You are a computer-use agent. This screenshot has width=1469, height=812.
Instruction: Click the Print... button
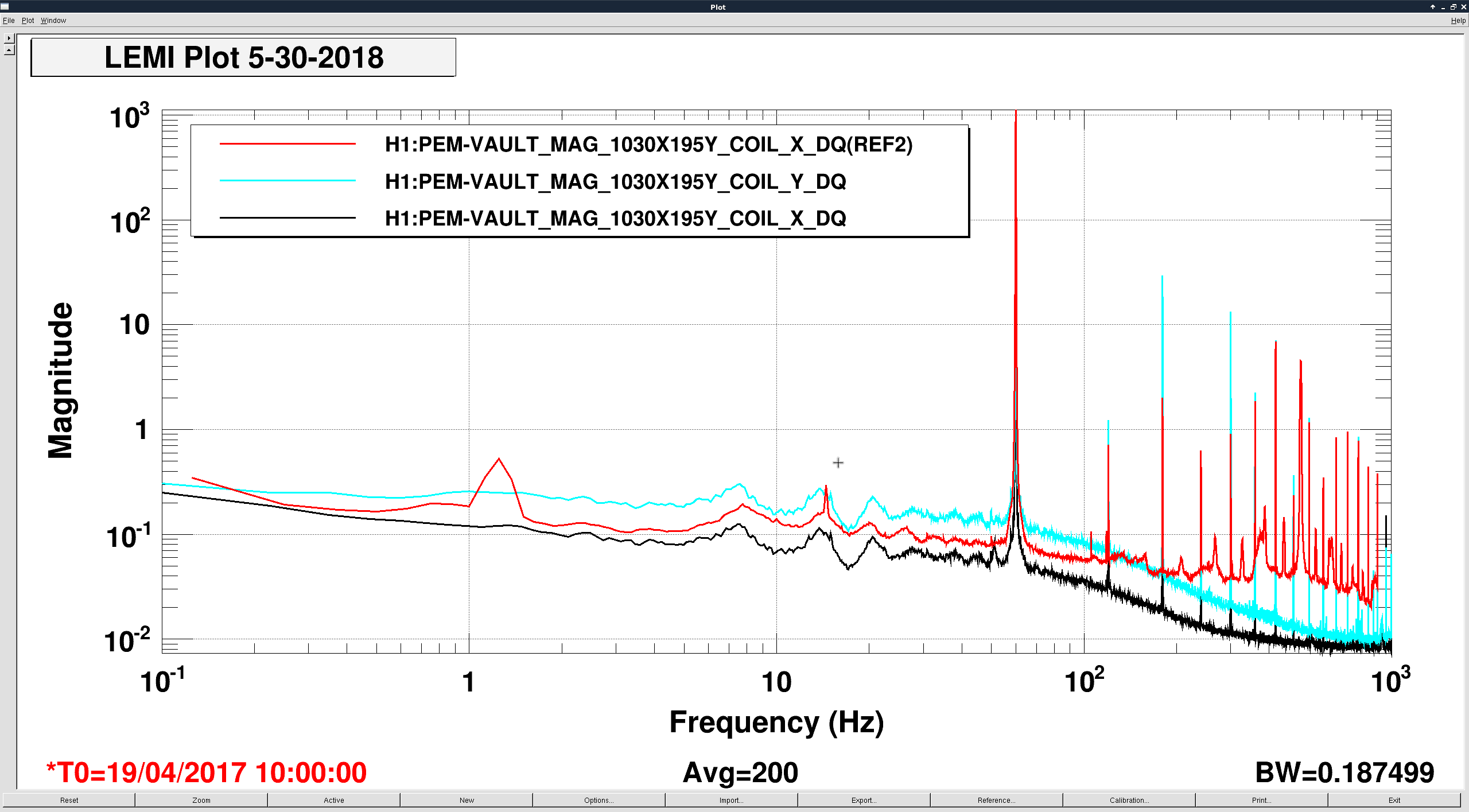point(1261,800)
